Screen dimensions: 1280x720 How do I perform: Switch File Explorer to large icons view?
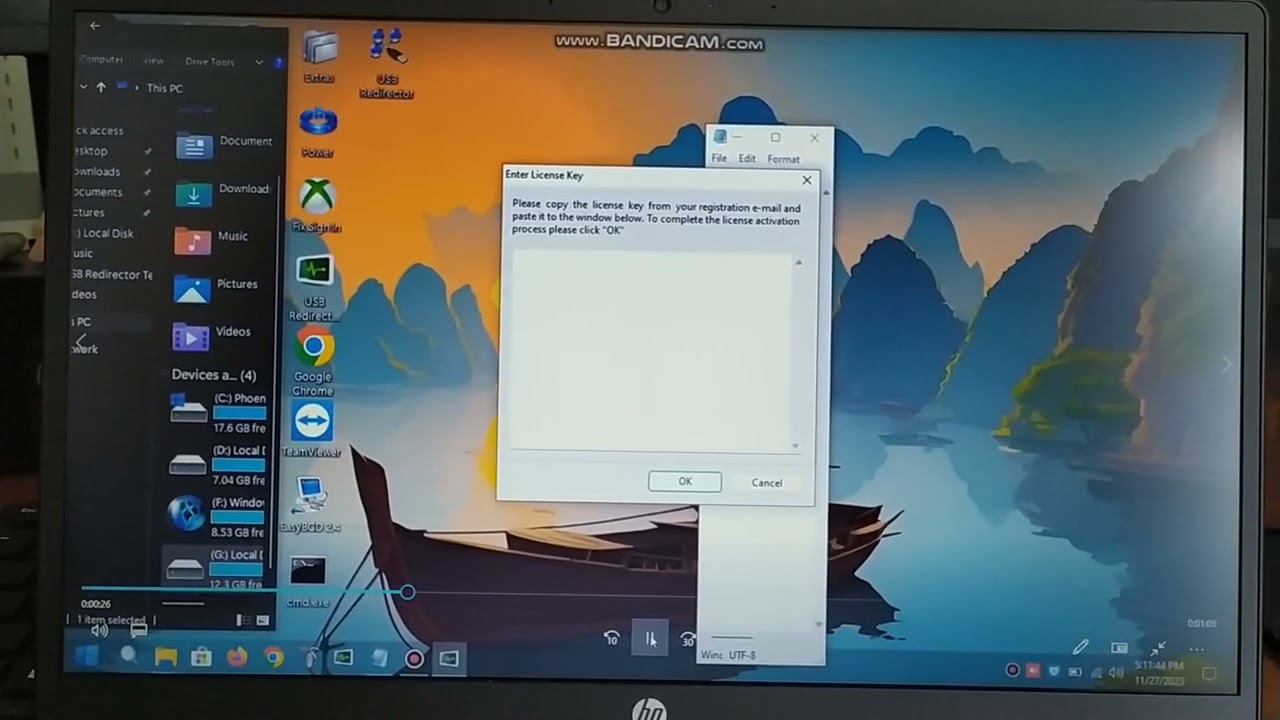point(262,620)
